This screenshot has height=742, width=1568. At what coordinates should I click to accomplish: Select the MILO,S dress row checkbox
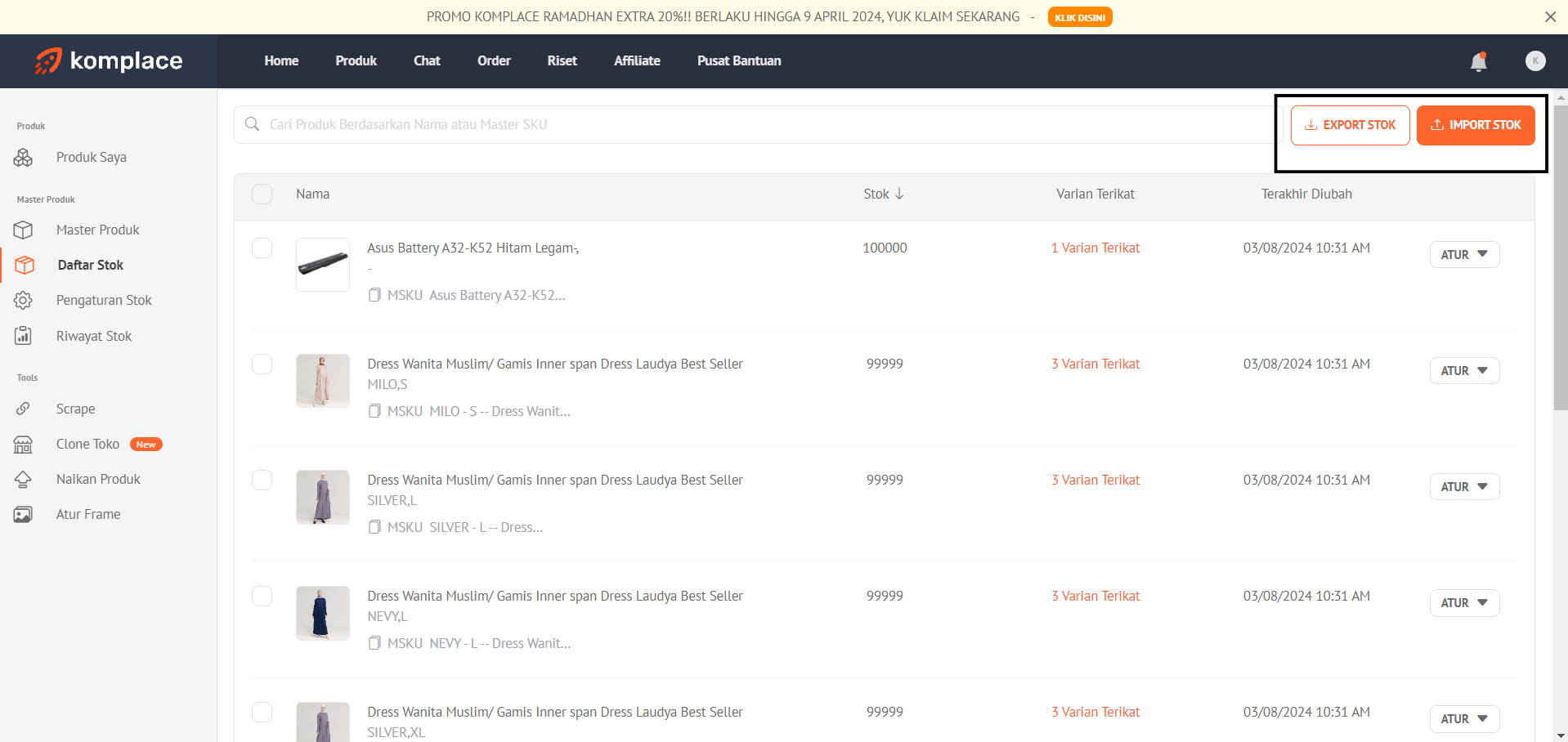click(x=262, y=364)
